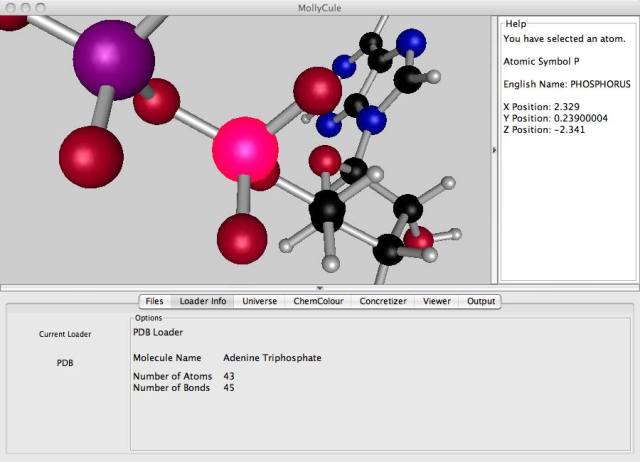Click the large black carbon atom below phosphorus
640x462 pixels.
tap(327, 210)
